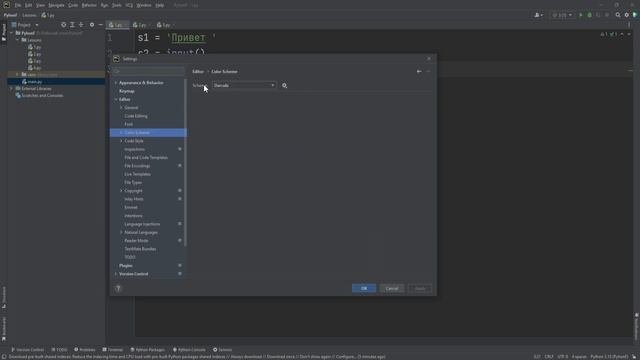Image resolution: width=640 pixels, height=360 pixels.
Task: Collapse all items in Project panel toolbar
Action: [x=81, y=25]
